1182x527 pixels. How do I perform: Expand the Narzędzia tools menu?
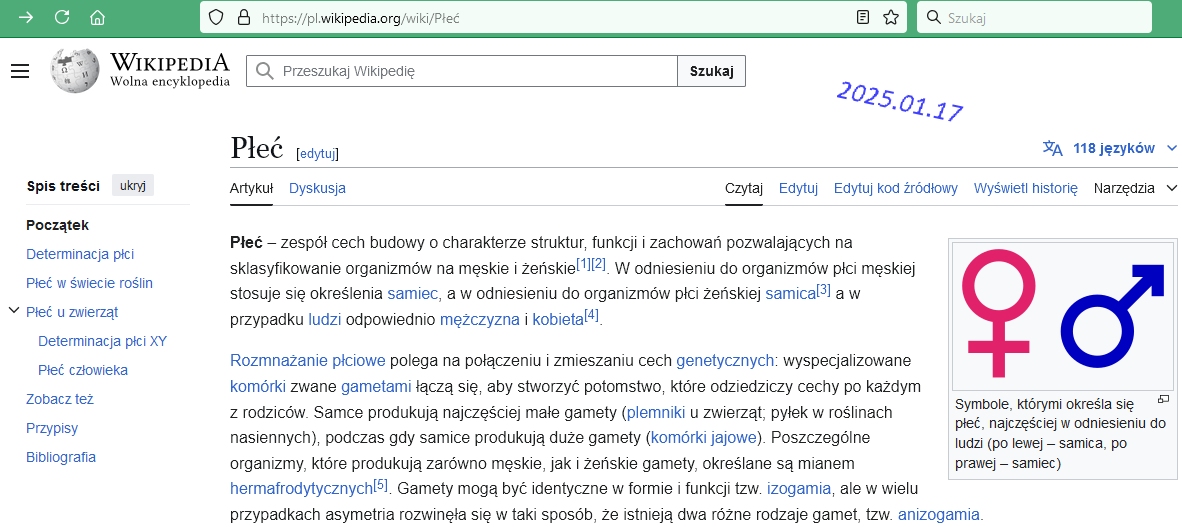[1135, 188]
